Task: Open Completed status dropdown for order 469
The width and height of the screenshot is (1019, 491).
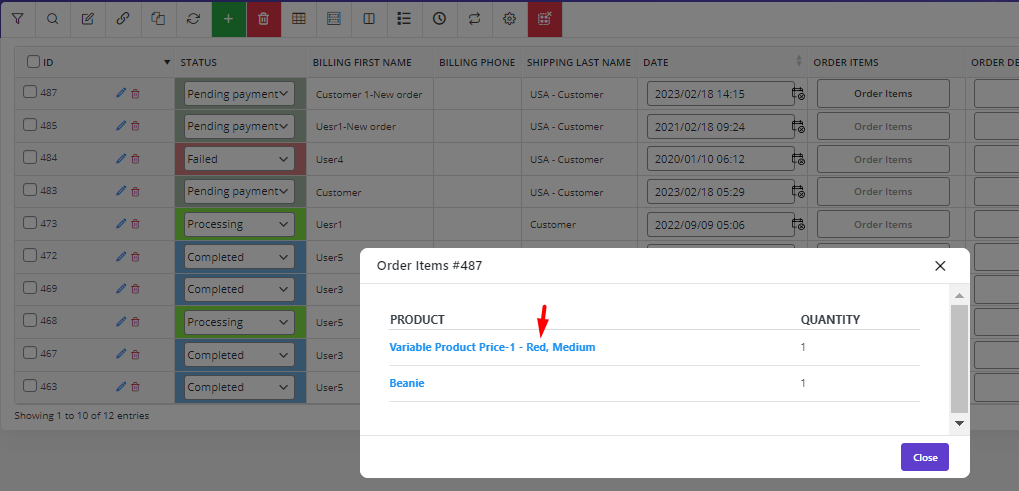Action: 239,289
